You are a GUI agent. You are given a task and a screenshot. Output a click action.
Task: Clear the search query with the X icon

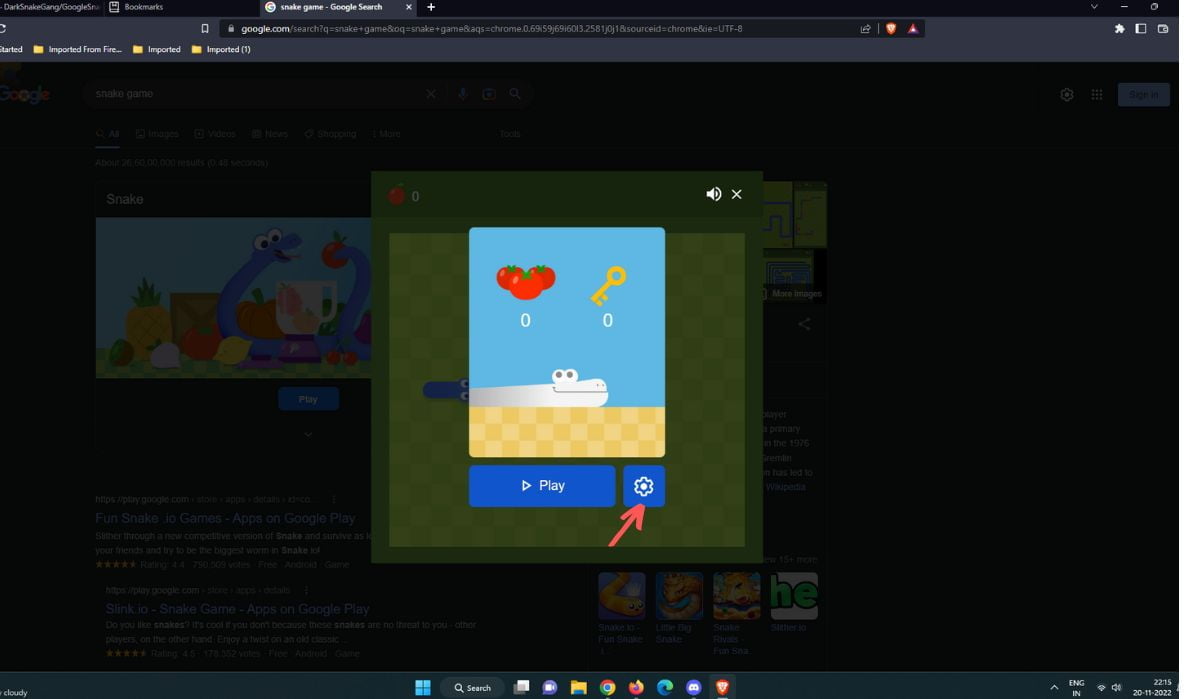tap(431, 93)
